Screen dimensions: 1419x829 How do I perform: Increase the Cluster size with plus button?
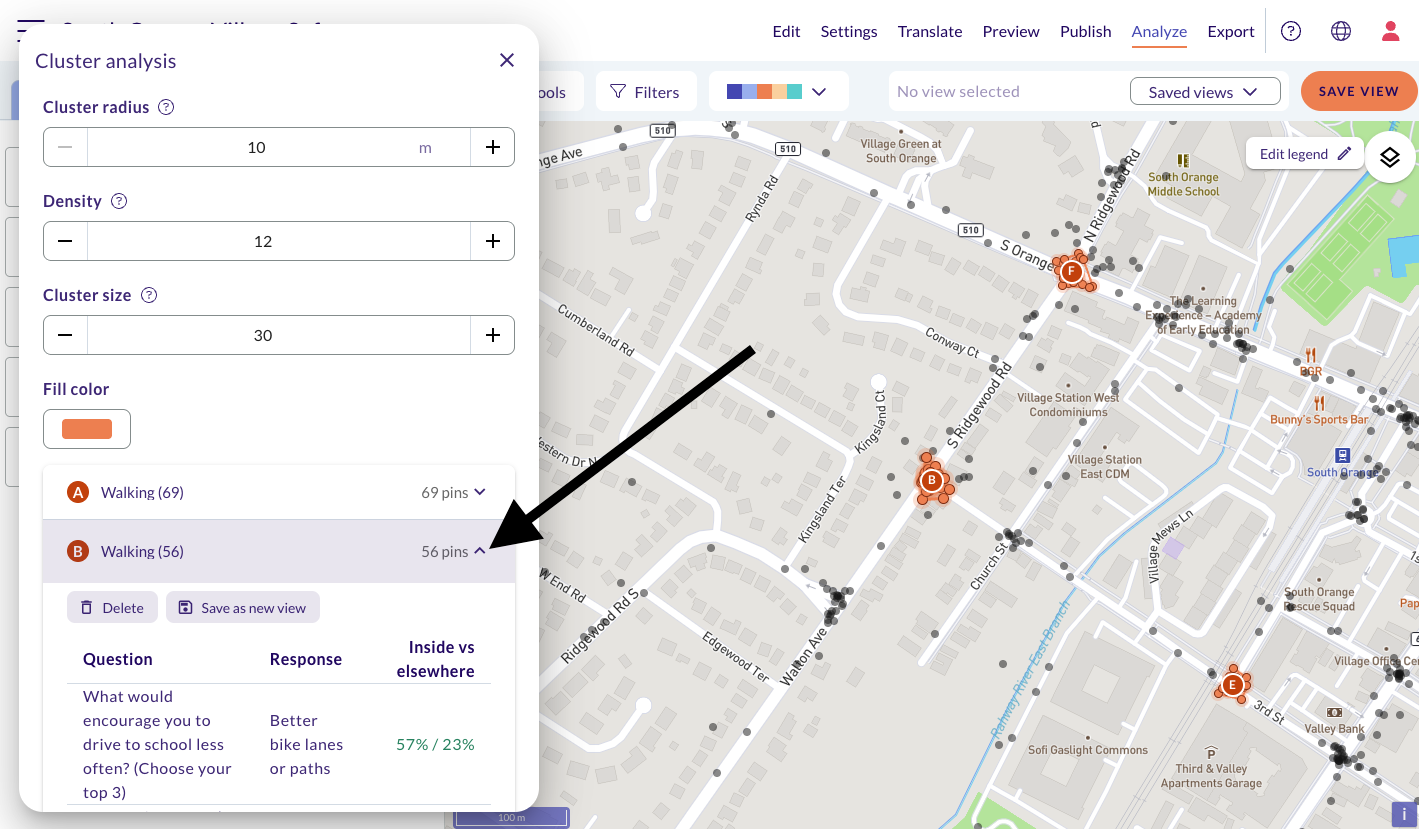tap(493, 335)
